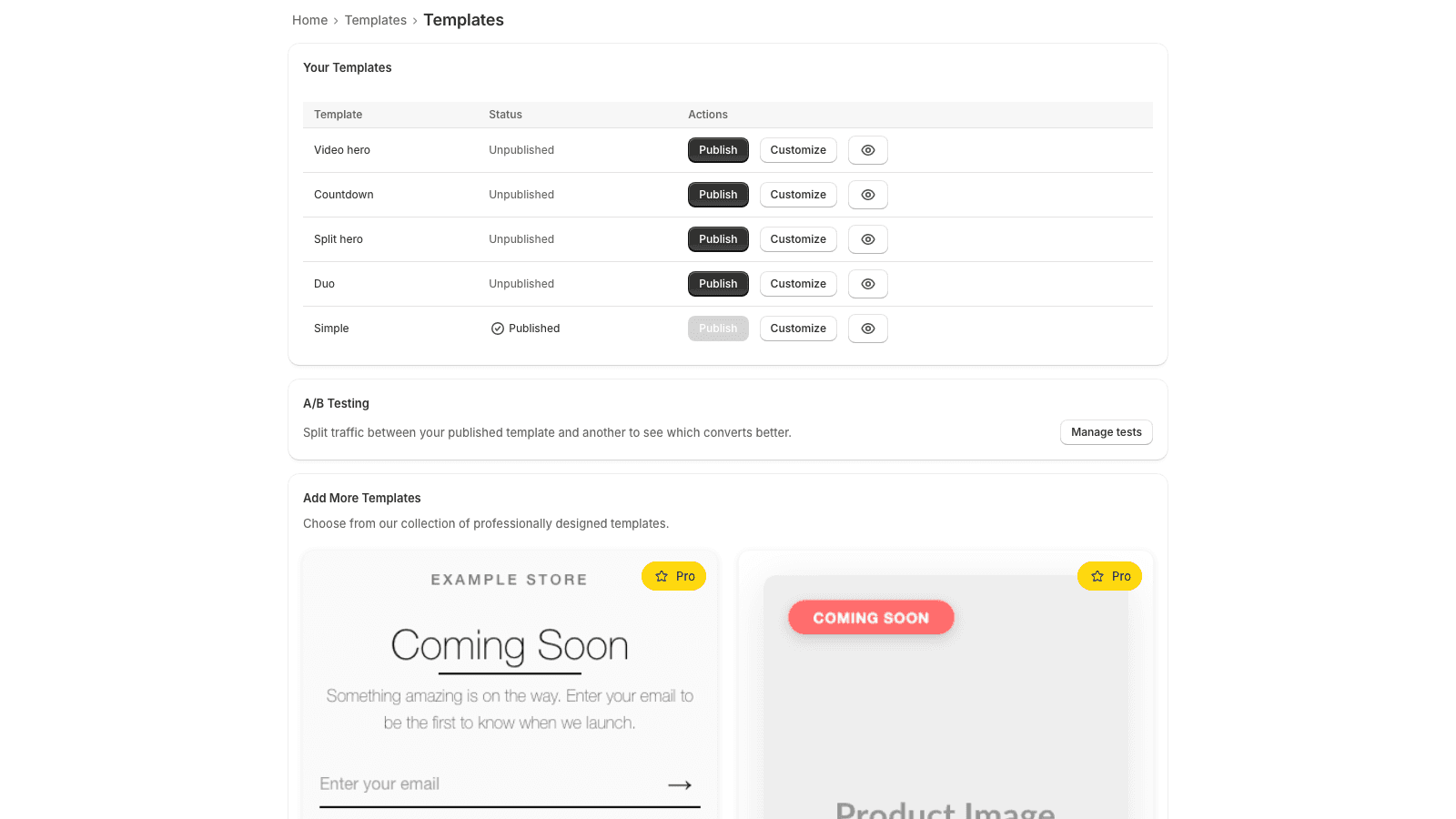Click the eye icon in Duo row
Screen dimensions: 1456x819
[868, 284]
